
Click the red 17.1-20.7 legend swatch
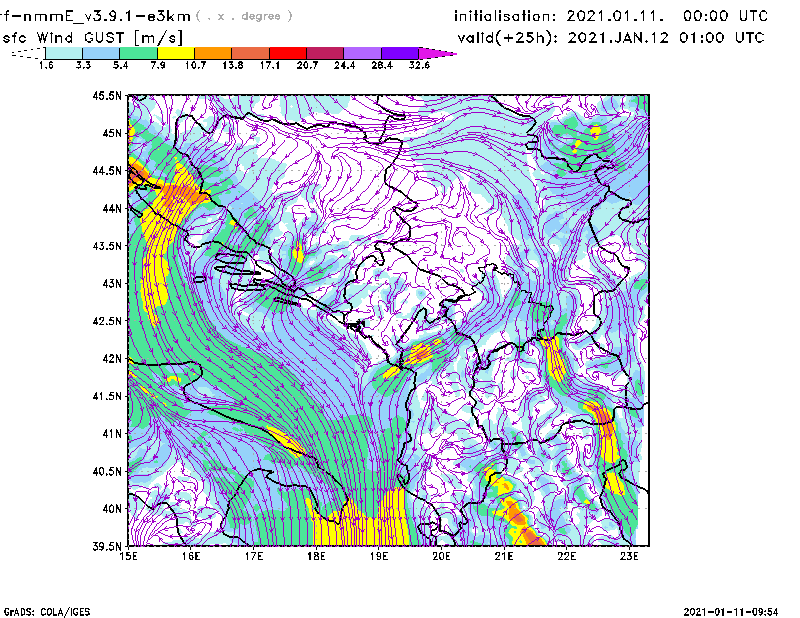[x=288, y=53]
